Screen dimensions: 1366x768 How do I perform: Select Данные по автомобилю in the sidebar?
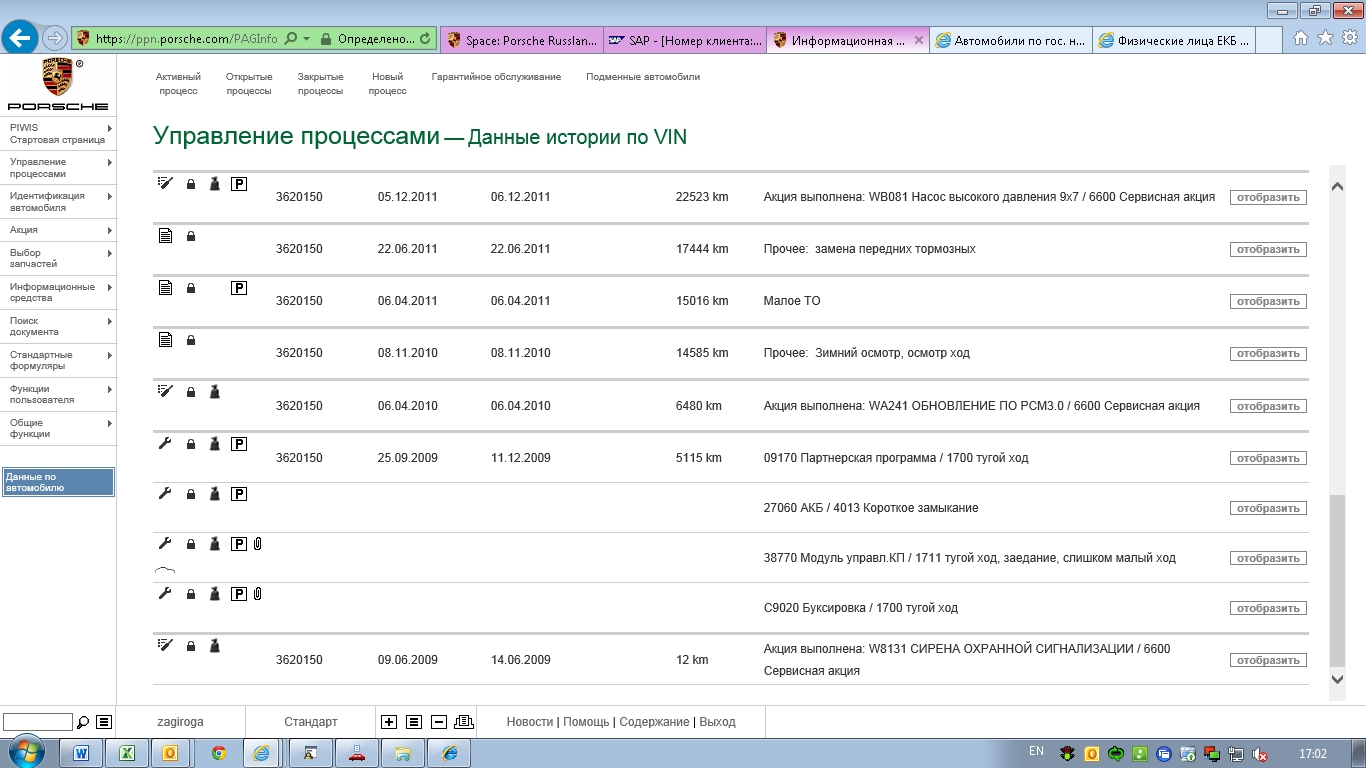[x=58, y=482]
